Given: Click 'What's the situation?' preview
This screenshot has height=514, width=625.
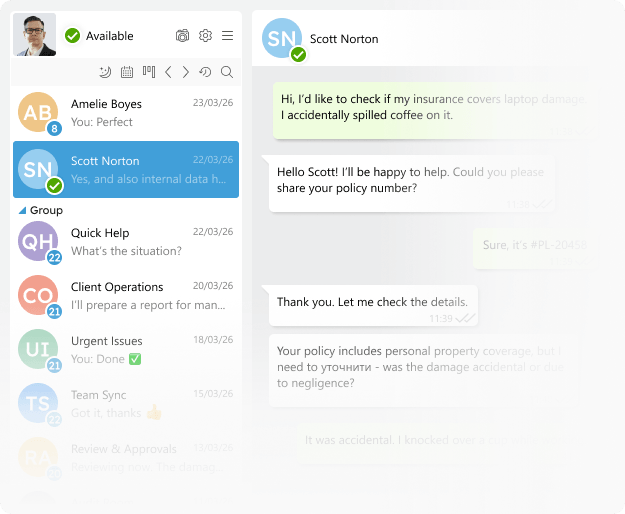Looking at the screenshot, I should click(126, 251).
